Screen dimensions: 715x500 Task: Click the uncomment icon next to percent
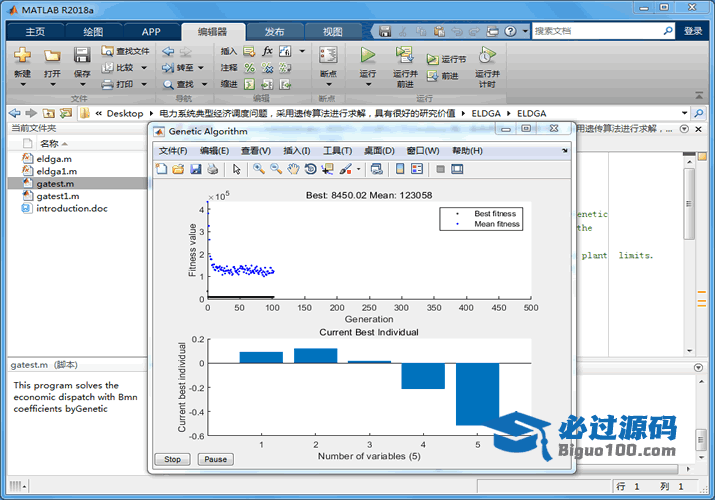[x=267, y=68]
